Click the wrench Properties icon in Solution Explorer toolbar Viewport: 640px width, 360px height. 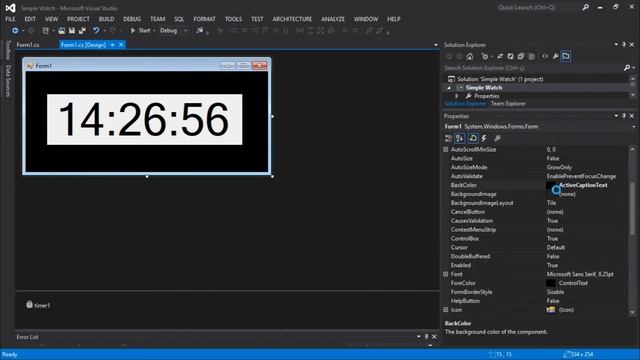pyautogui.click(x=556, y=56)
